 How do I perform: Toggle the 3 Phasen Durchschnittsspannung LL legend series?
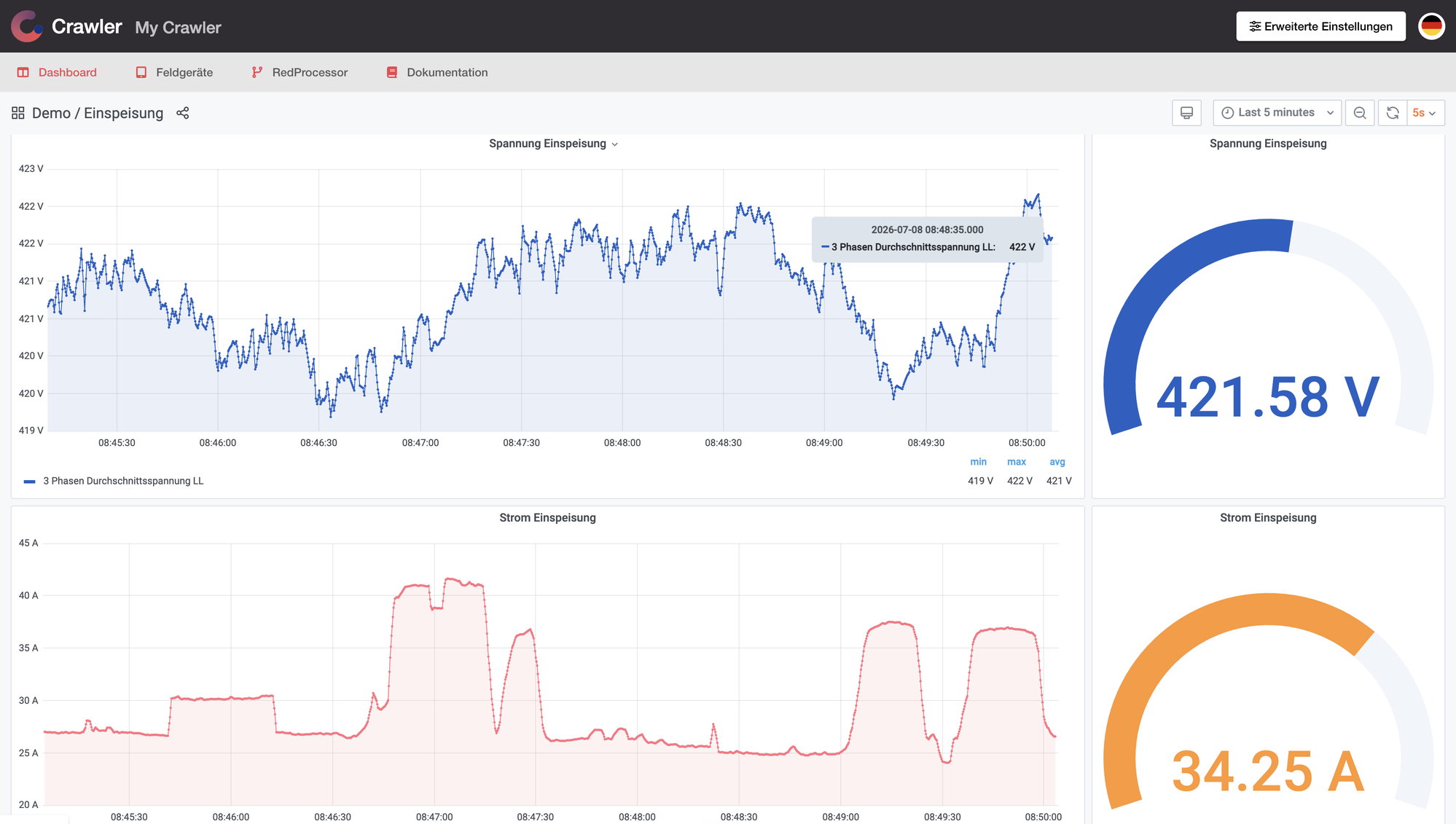tap(123, 481)
